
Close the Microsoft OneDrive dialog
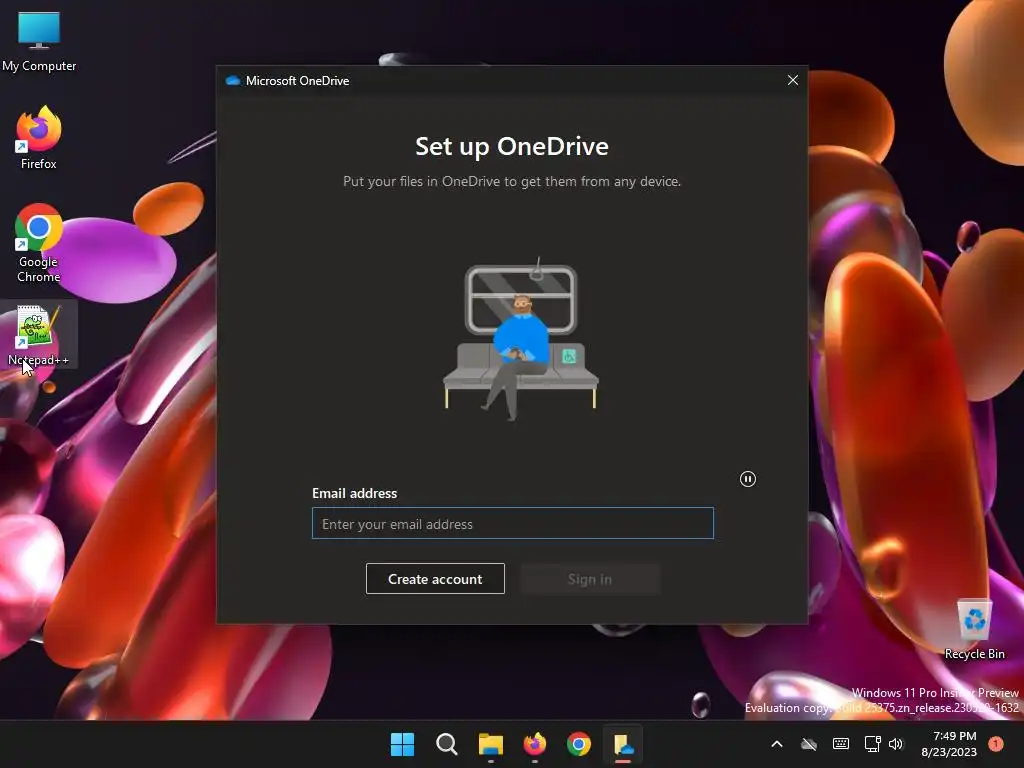pos(793,80)
